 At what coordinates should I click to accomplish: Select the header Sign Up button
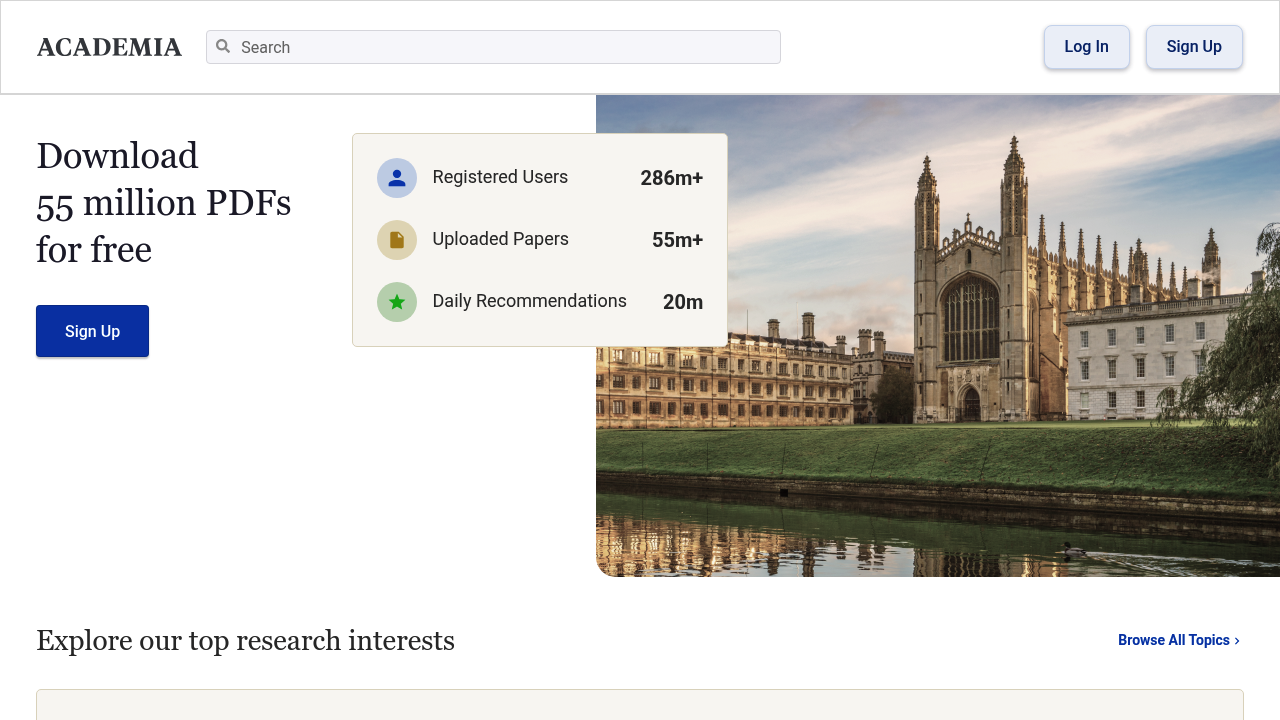1194,47
